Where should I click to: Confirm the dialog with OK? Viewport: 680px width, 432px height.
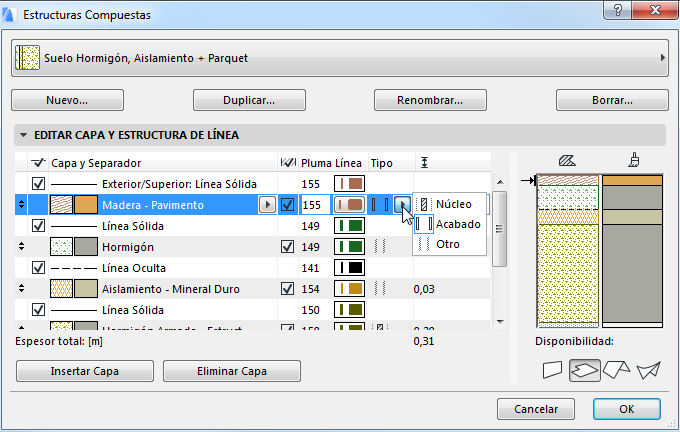click(627, 409)
